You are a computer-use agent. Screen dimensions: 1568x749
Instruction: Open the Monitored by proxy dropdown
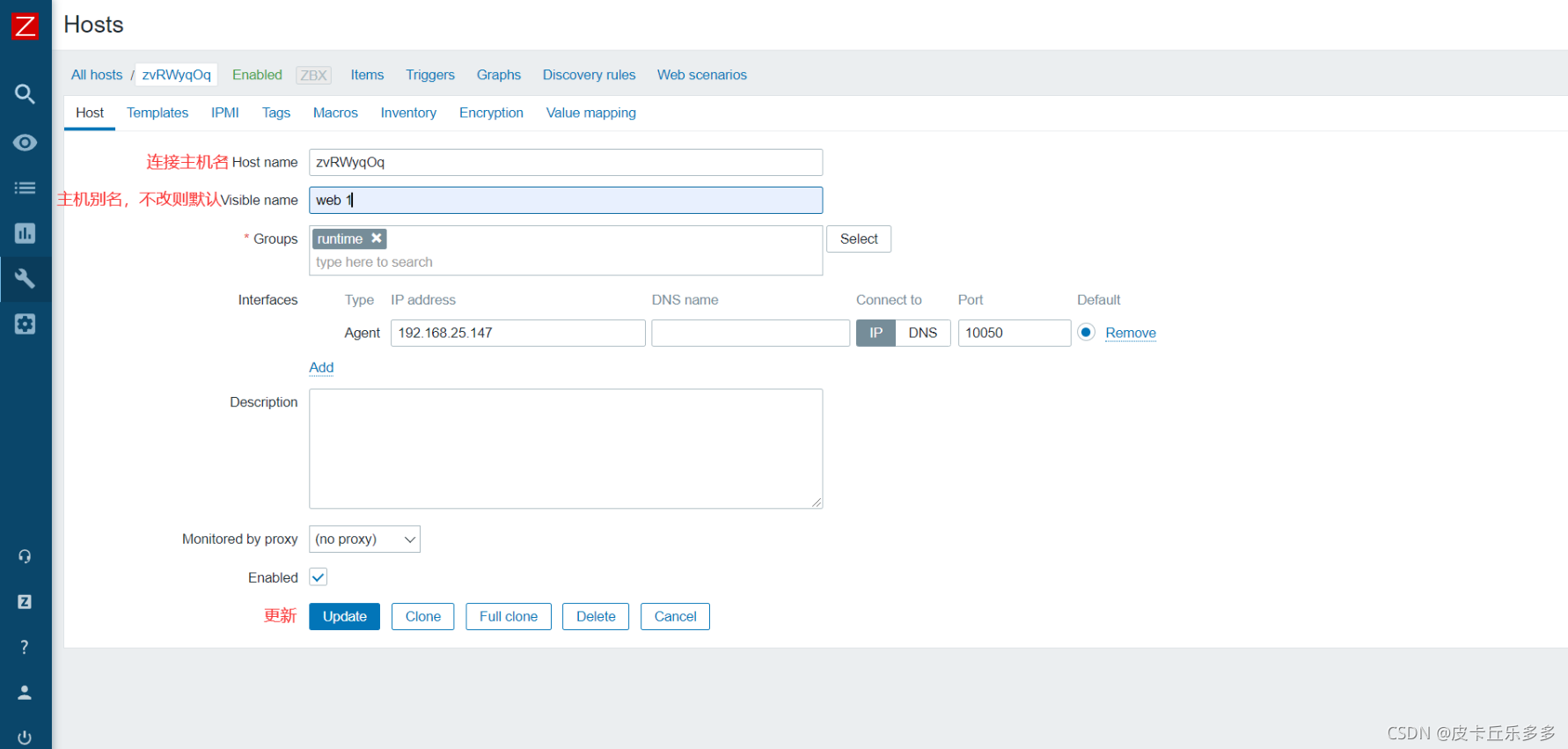364,539
